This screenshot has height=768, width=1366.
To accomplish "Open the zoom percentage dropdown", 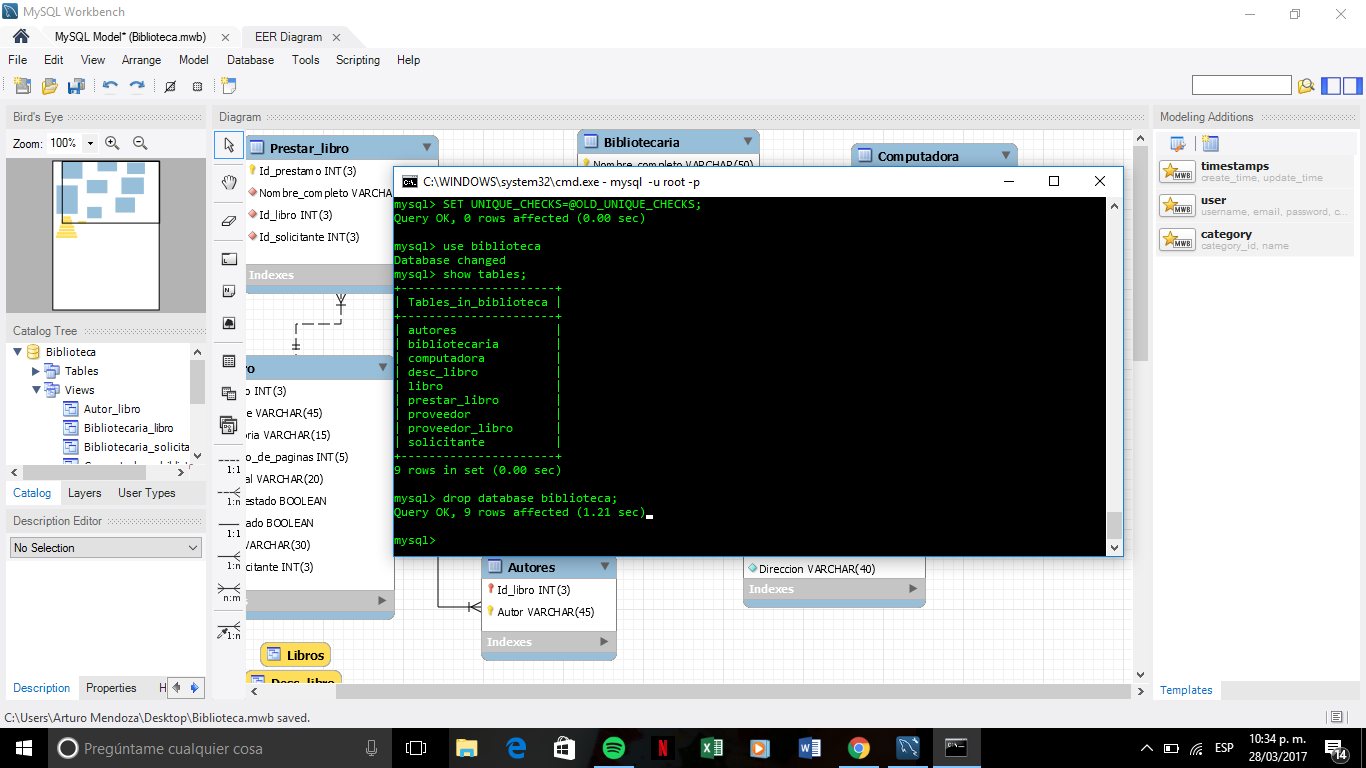I will [x=90, y=143].
